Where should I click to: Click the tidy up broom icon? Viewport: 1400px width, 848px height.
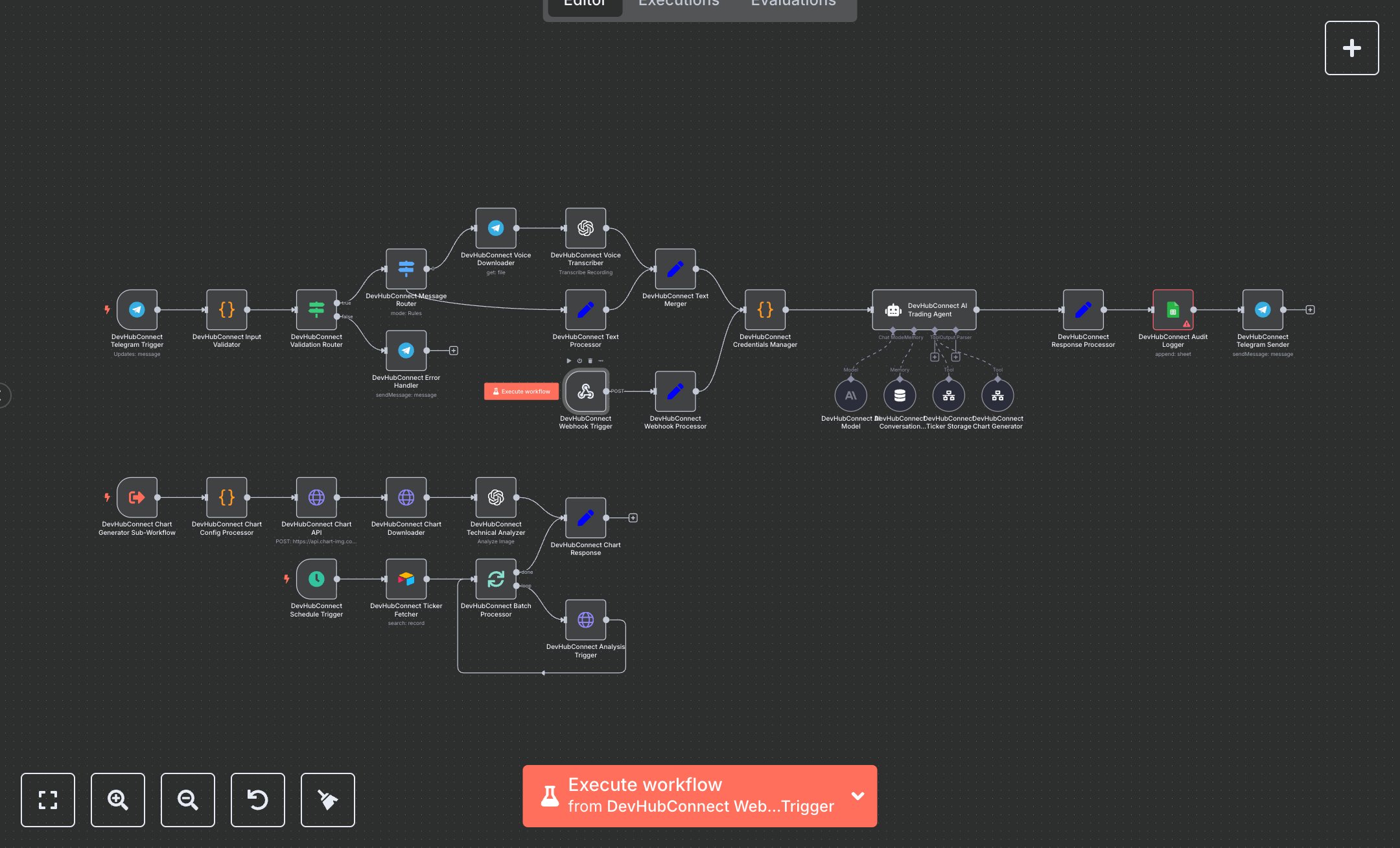327,799
